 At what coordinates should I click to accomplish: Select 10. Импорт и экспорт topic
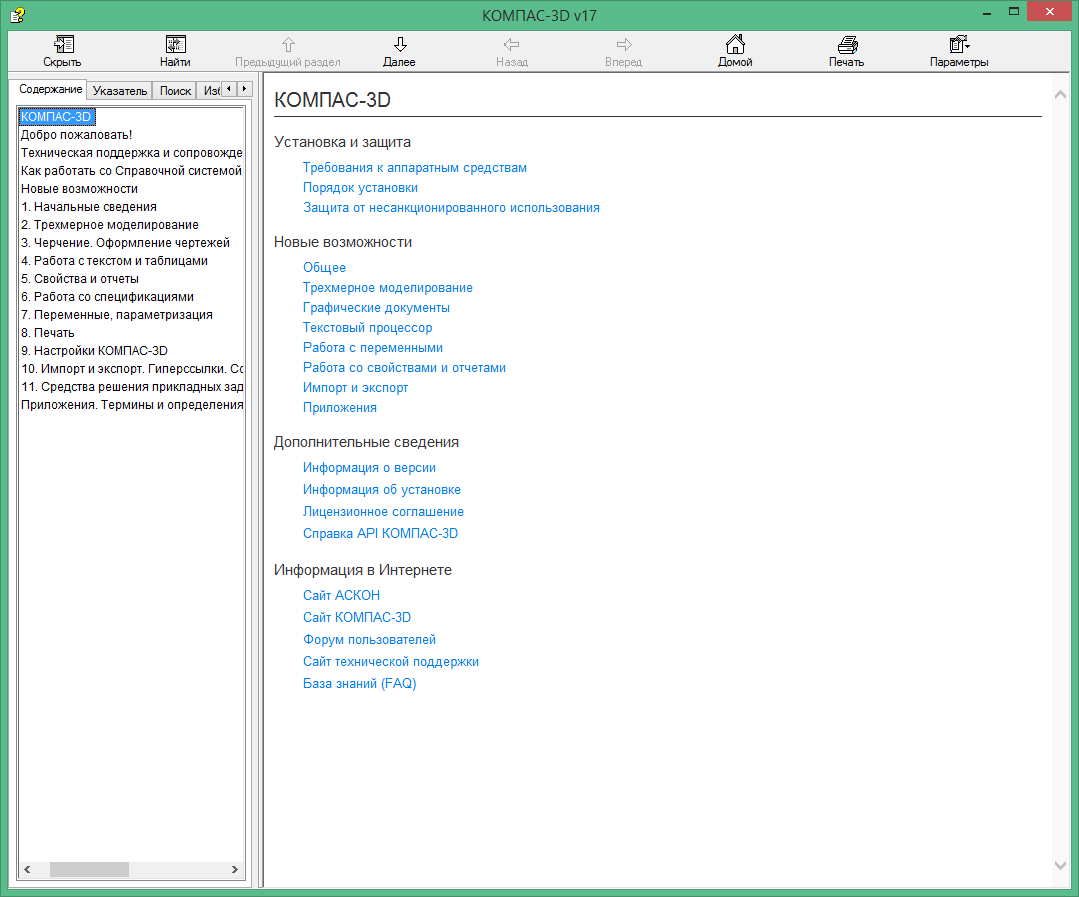click(131, 369)
